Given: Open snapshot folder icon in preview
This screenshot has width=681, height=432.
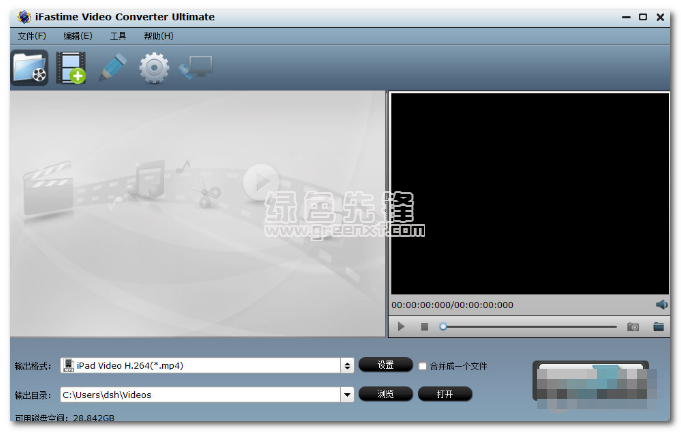Looking at the screenshot, I should click(x=658, y=326).
